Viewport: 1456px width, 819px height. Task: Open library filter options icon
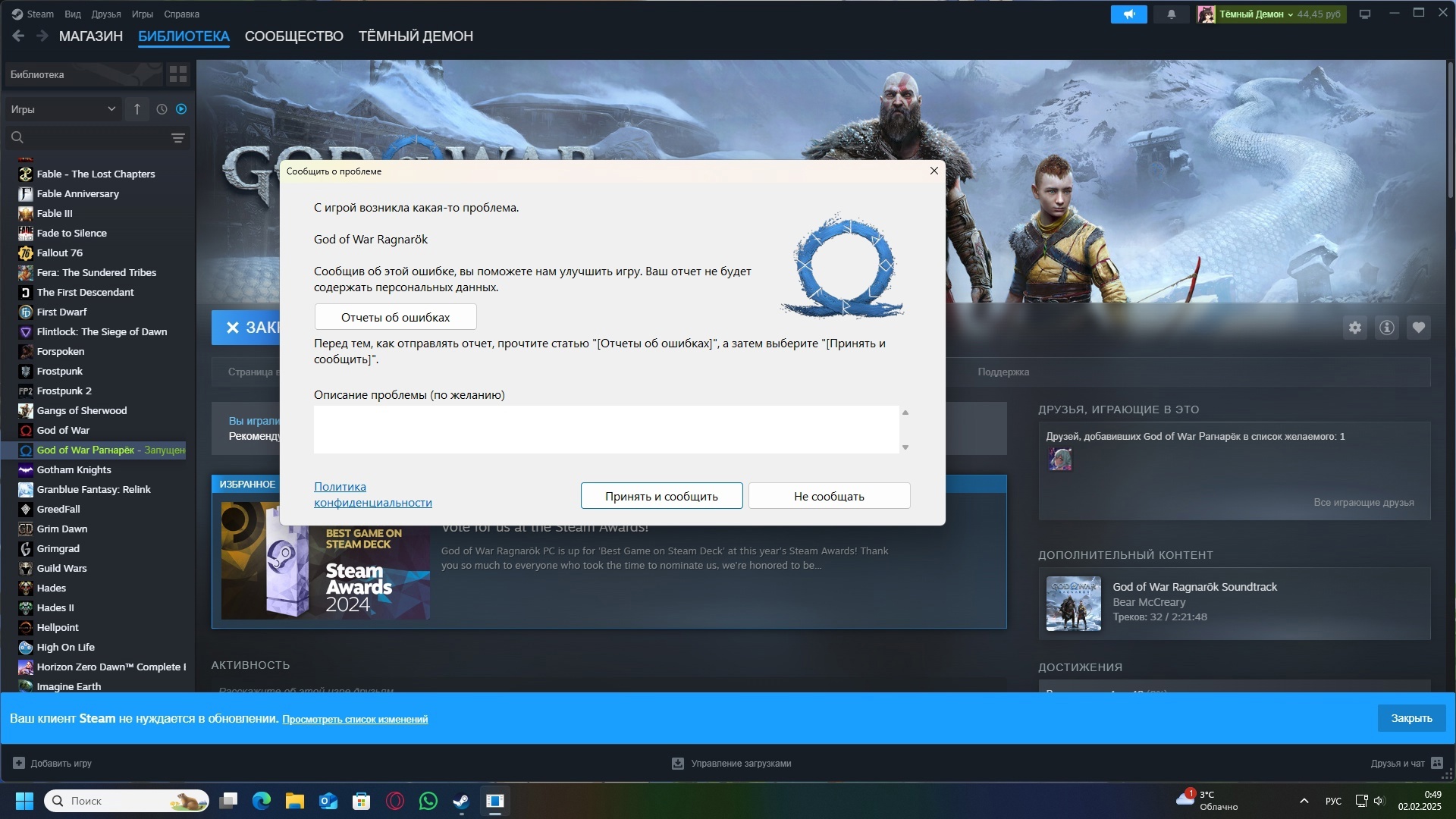[x=177, y=138]
